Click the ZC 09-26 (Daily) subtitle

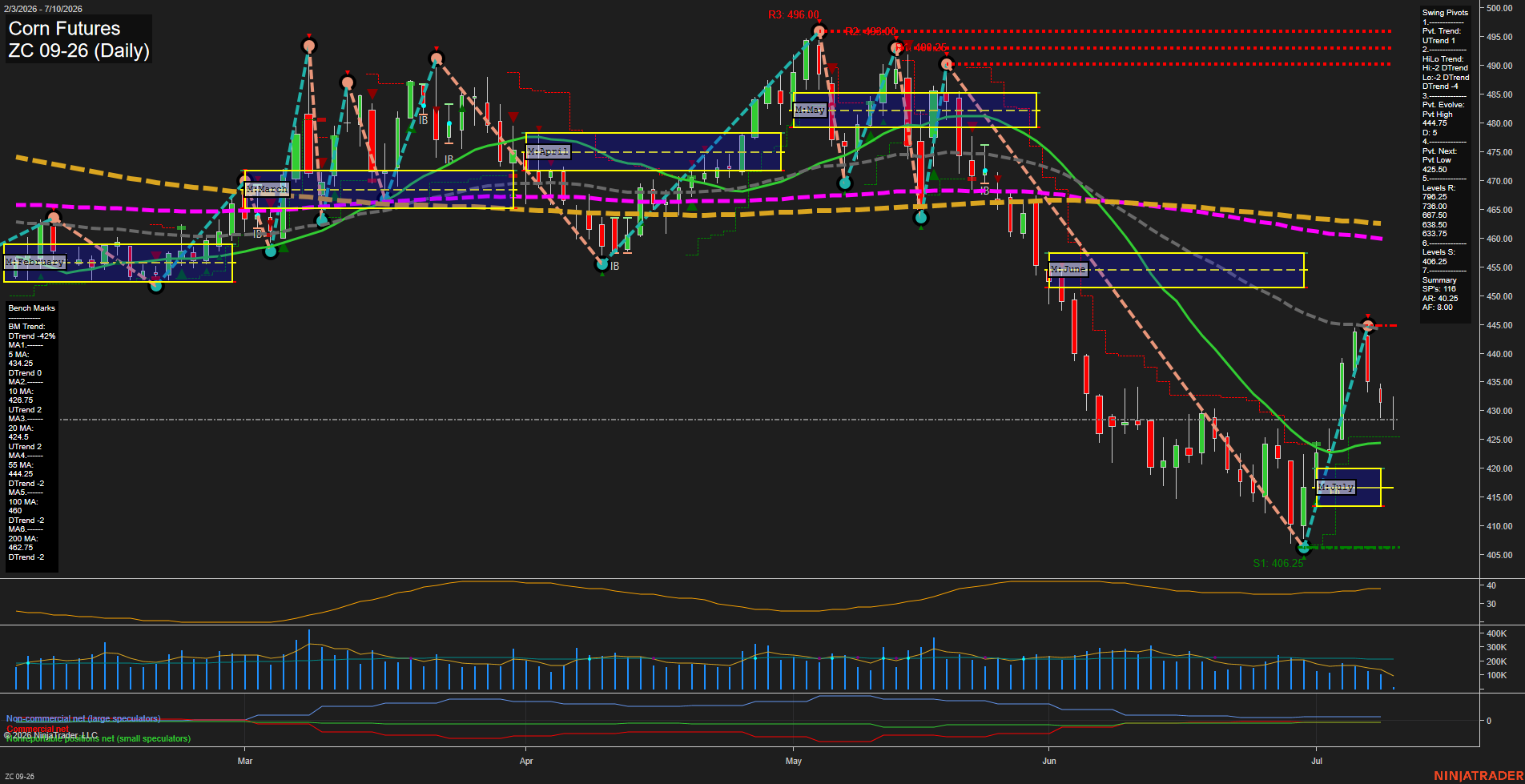[78, 50]
